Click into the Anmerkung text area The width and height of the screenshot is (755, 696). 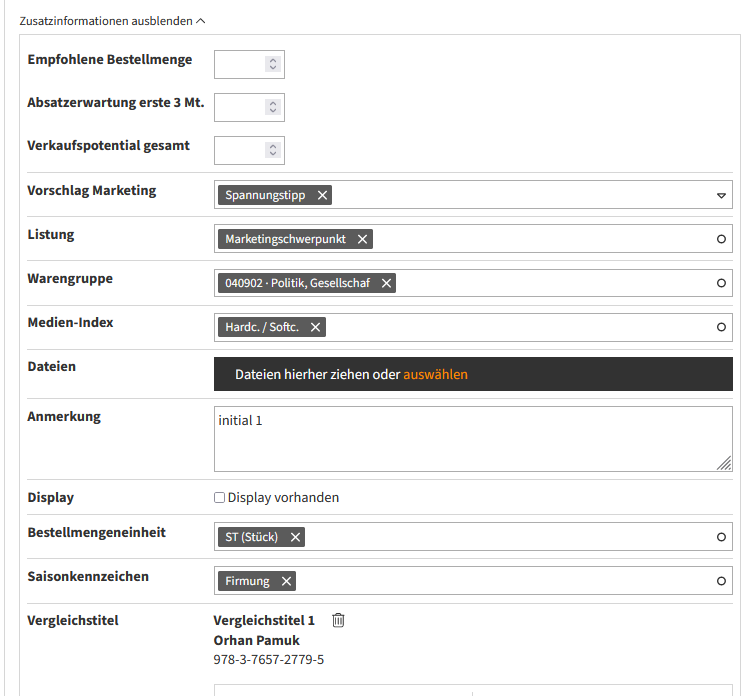[x=472, y=439]
